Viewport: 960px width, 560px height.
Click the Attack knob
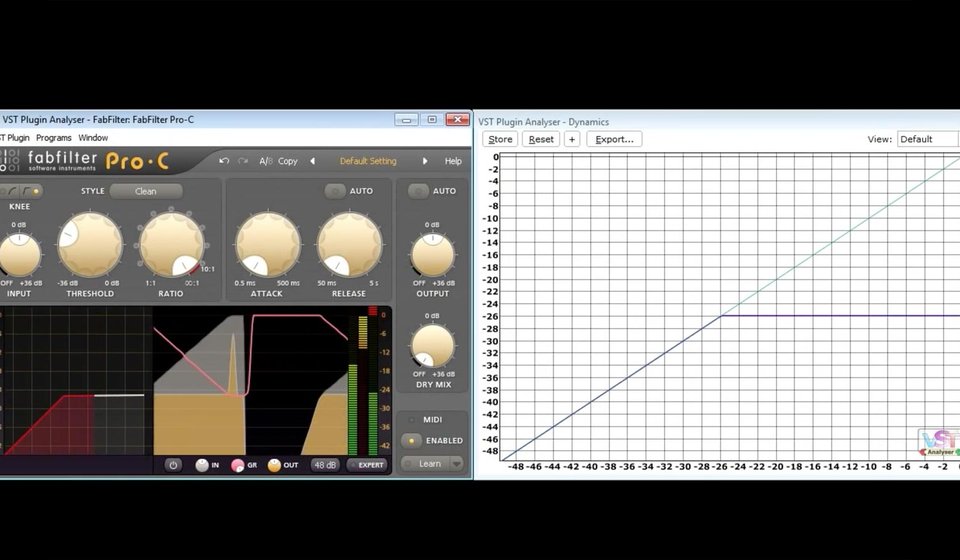[268, 244]
